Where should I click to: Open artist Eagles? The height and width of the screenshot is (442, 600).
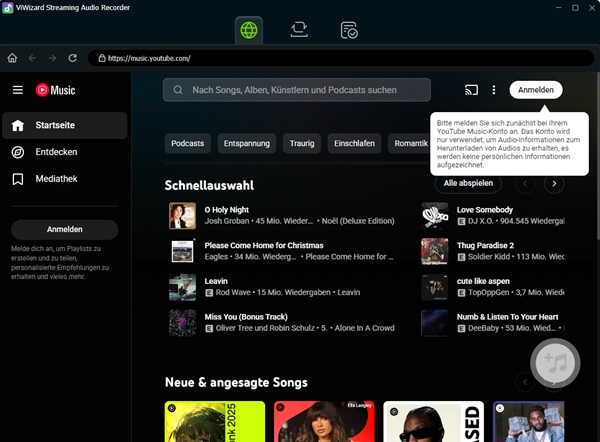point(216,257)
